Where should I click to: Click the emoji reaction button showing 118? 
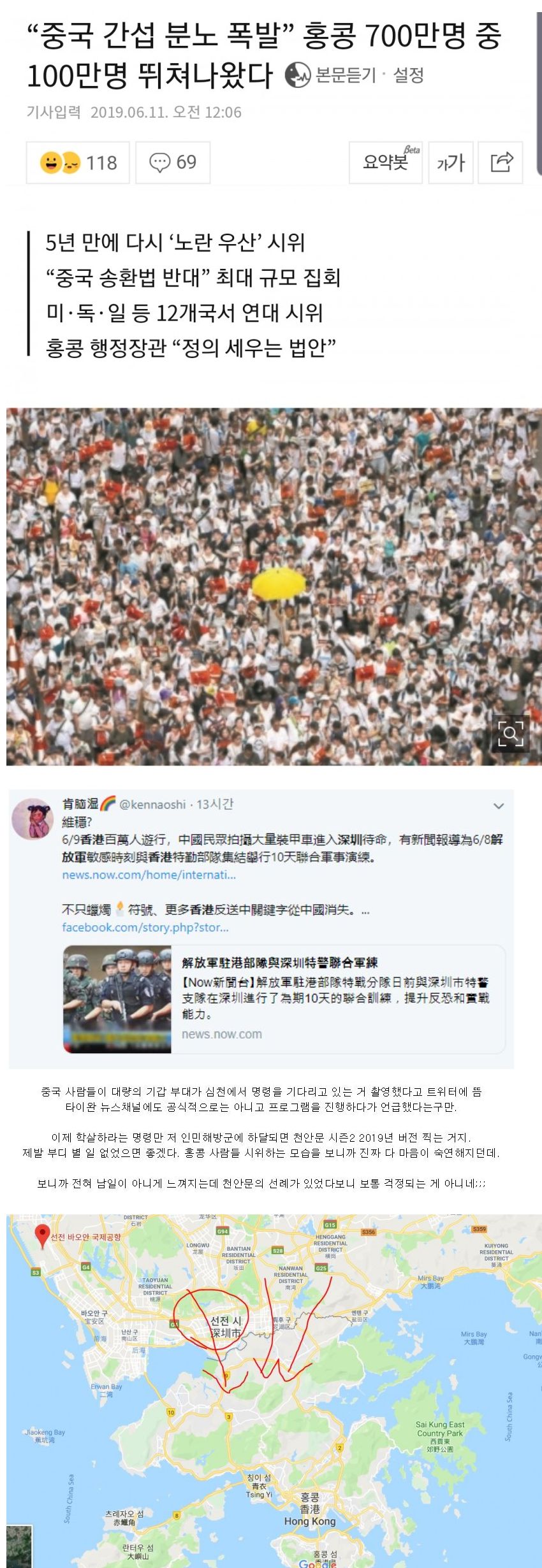(x=78, y=162)
